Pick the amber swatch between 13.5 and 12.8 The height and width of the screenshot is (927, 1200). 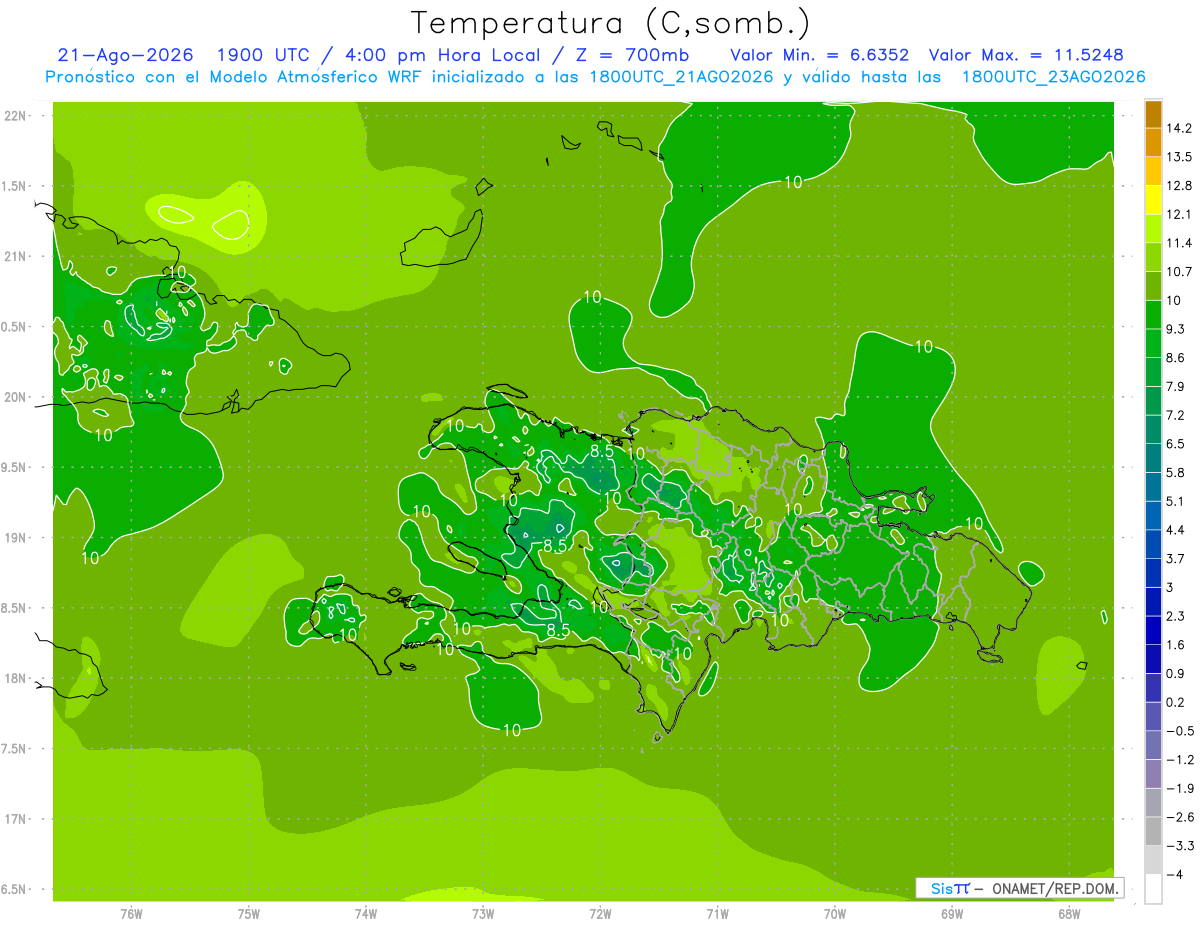1153,171
